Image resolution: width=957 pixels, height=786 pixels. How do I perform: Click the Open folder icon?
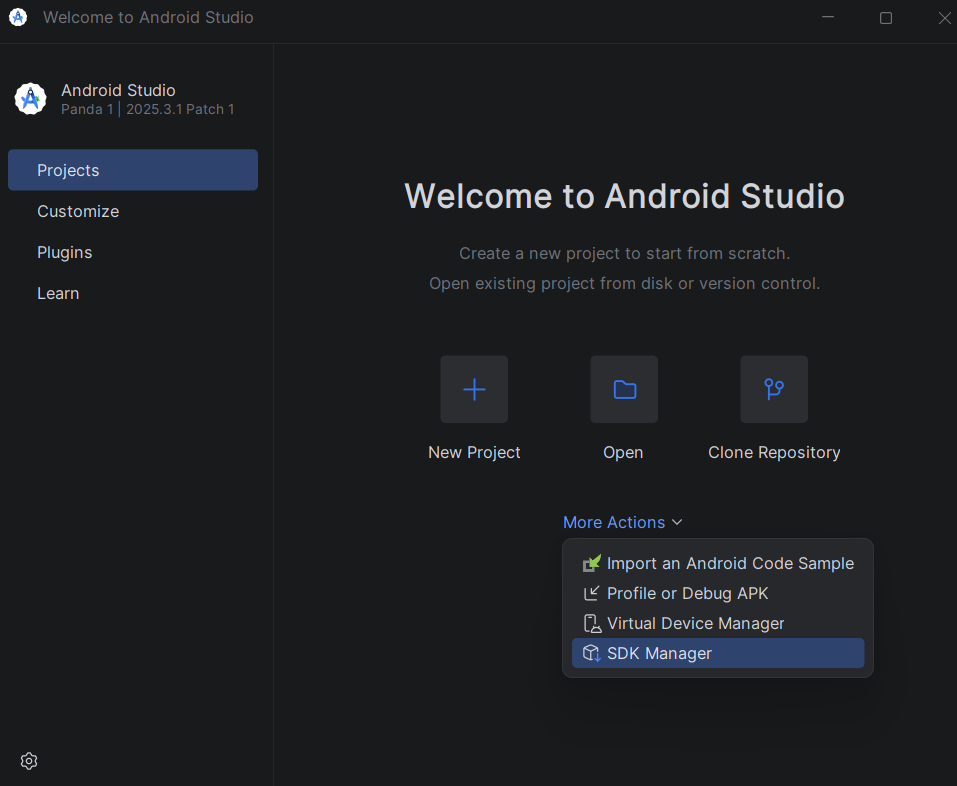click(624, 389)
